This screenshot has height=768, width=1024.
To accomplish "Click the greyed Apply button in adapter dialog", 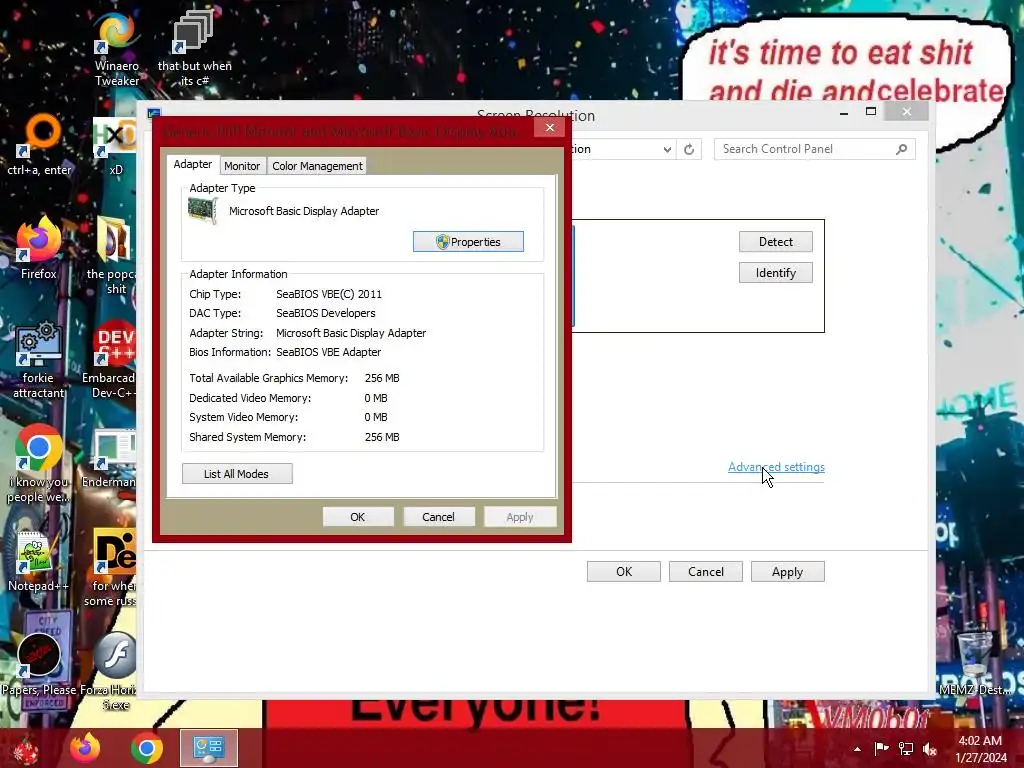I will (520, 517).
